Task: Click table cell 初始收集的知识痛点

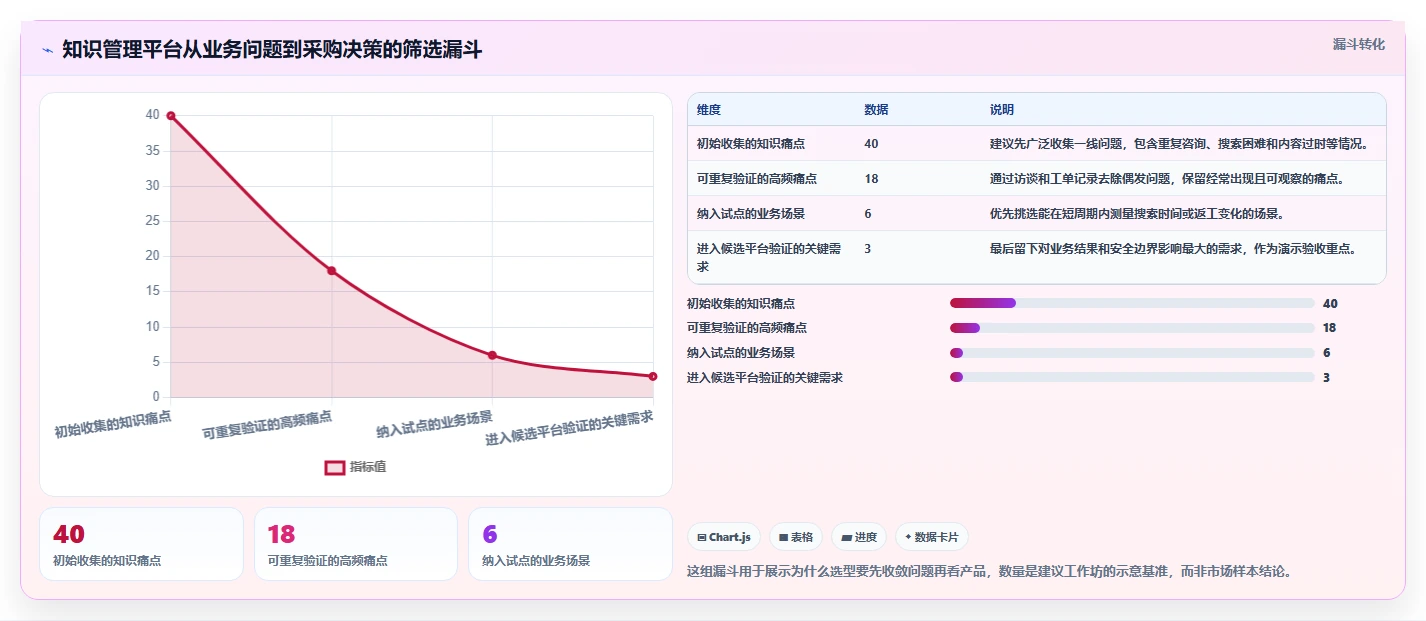Action: [x=751, y=144]
